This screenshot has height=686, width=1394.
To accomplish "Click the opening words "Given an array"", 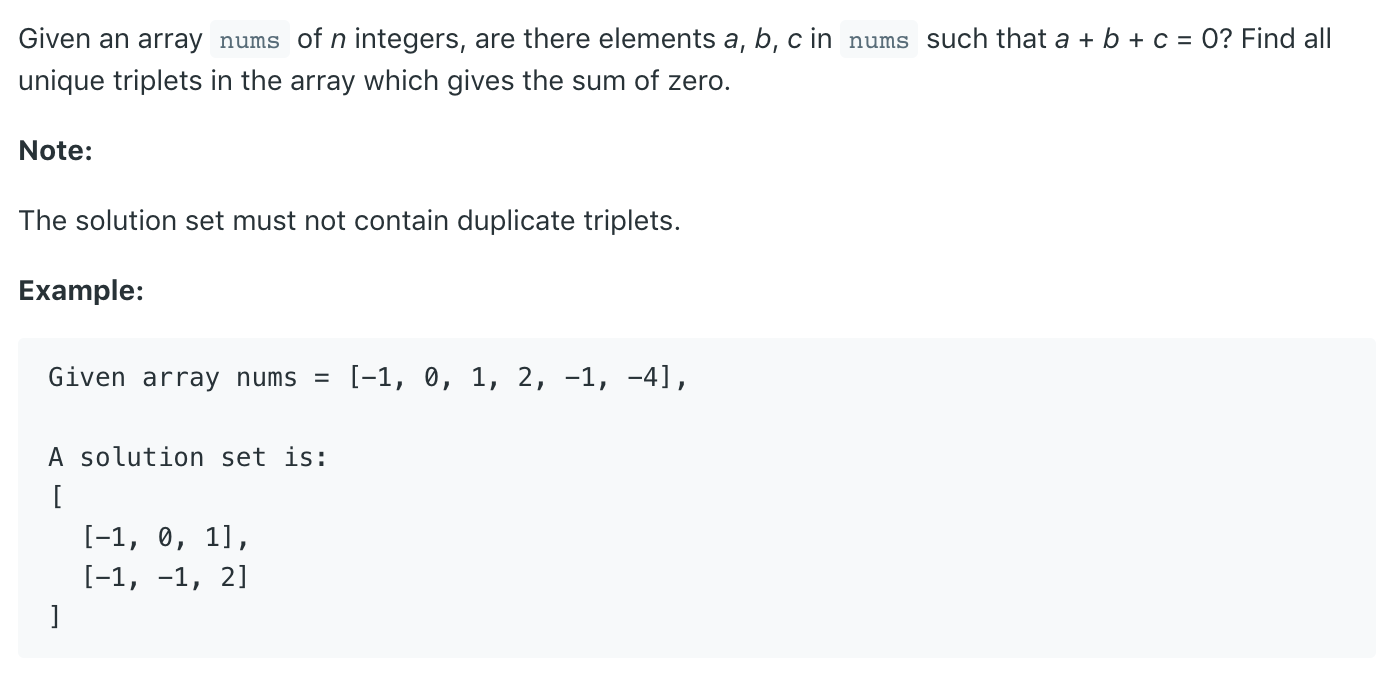I will pos(110,40).
